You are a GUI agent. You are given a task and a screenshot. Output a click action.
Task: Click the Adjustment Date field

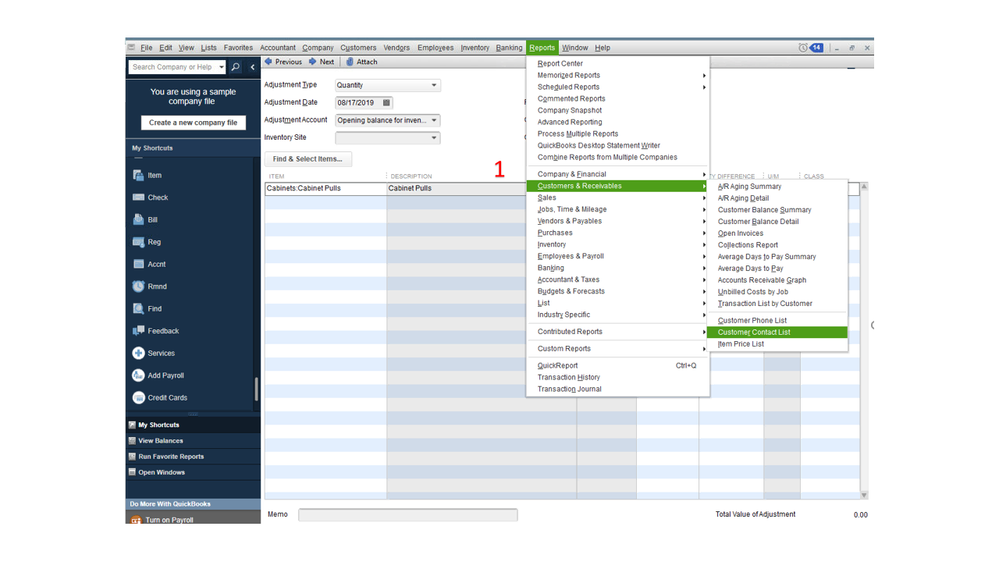click(x=364, y=103)
